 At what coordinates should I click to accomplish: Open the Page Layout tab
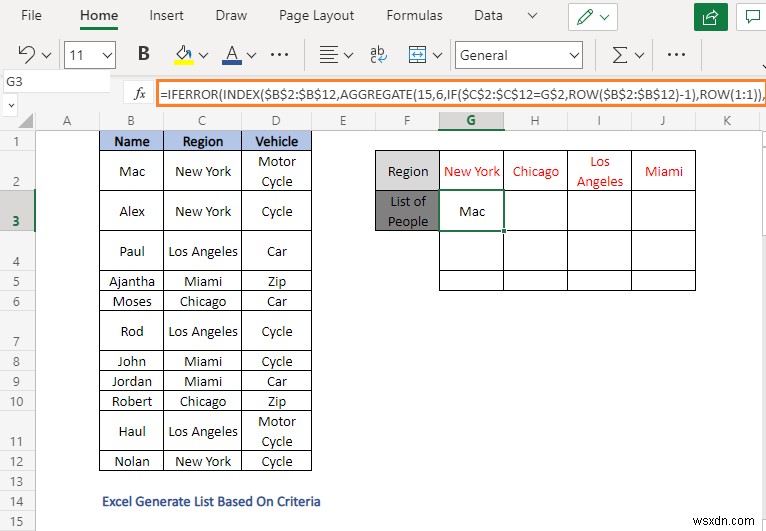317,16
